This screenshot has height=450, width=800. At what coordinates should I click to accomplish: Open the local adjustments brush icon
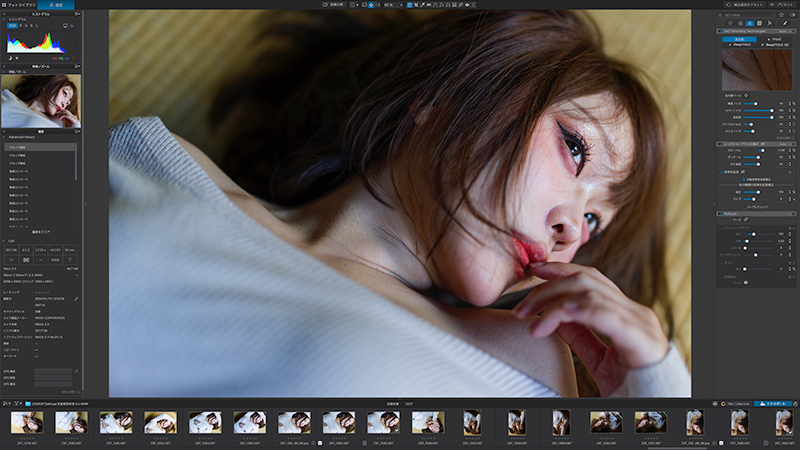pyautogui.click(x=785, y=23)
